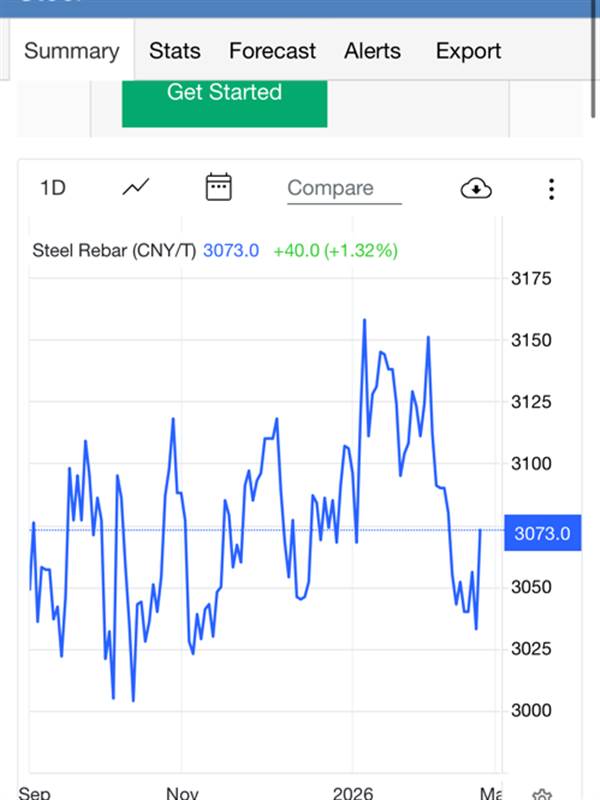Open the Stats tab

[175, 51]
